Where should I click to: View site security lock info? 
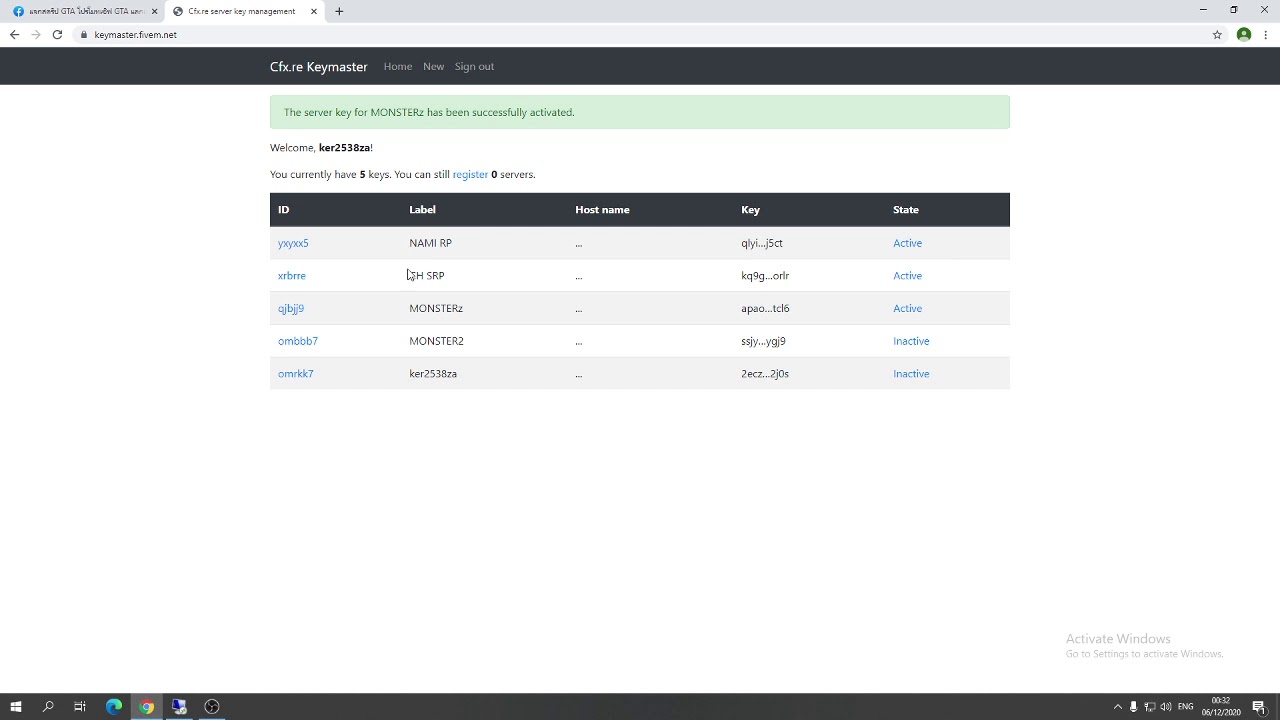[x=85, y=34]
